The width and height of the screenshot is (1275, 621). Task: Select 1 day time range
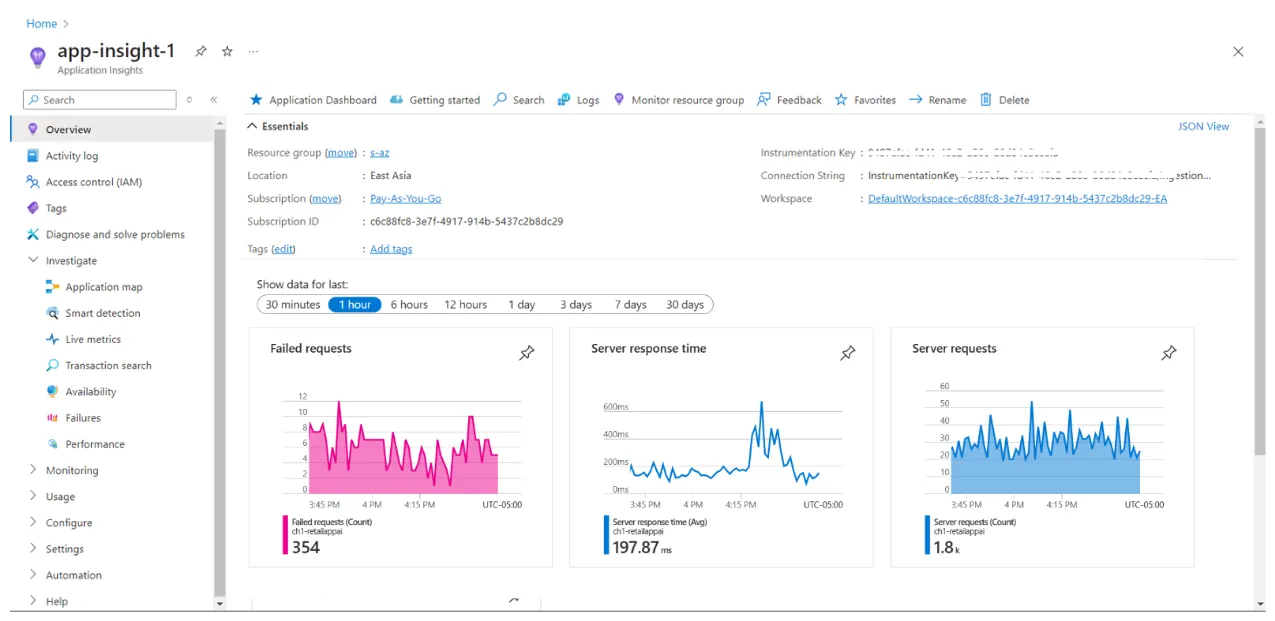[521, 305]
